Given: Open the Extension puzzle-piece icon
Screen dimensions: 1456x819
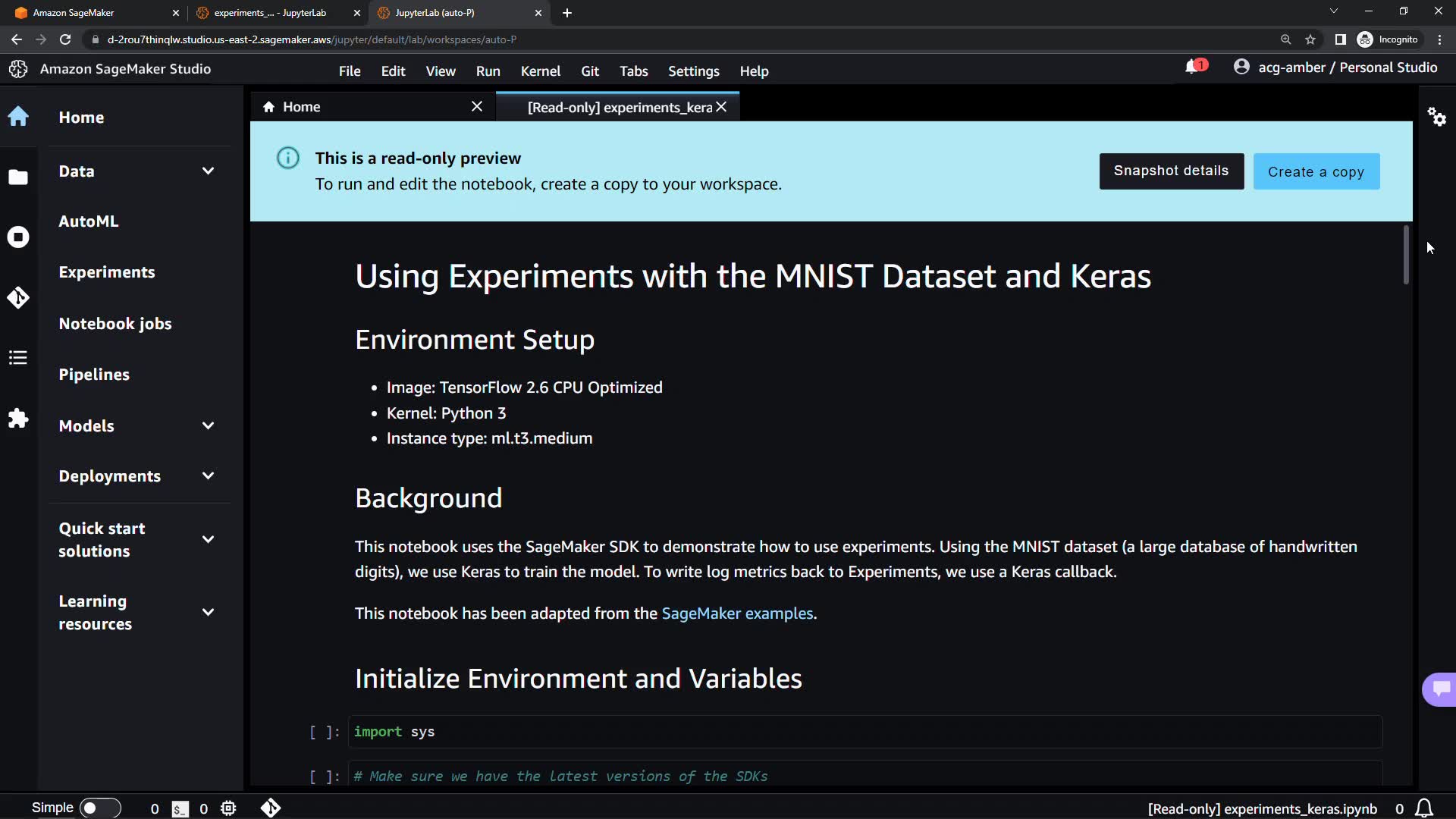Looking at the screenshot, I should (18, 419).
